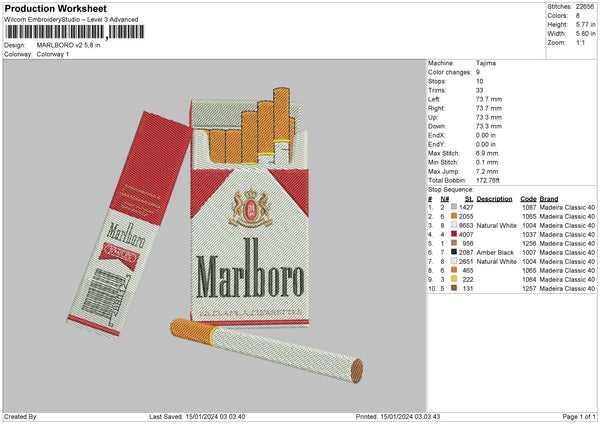Click the black swatch beside Amber Black
Viewport: 600px width, 424px height.
pyautogui.click(x=453, y=252)
